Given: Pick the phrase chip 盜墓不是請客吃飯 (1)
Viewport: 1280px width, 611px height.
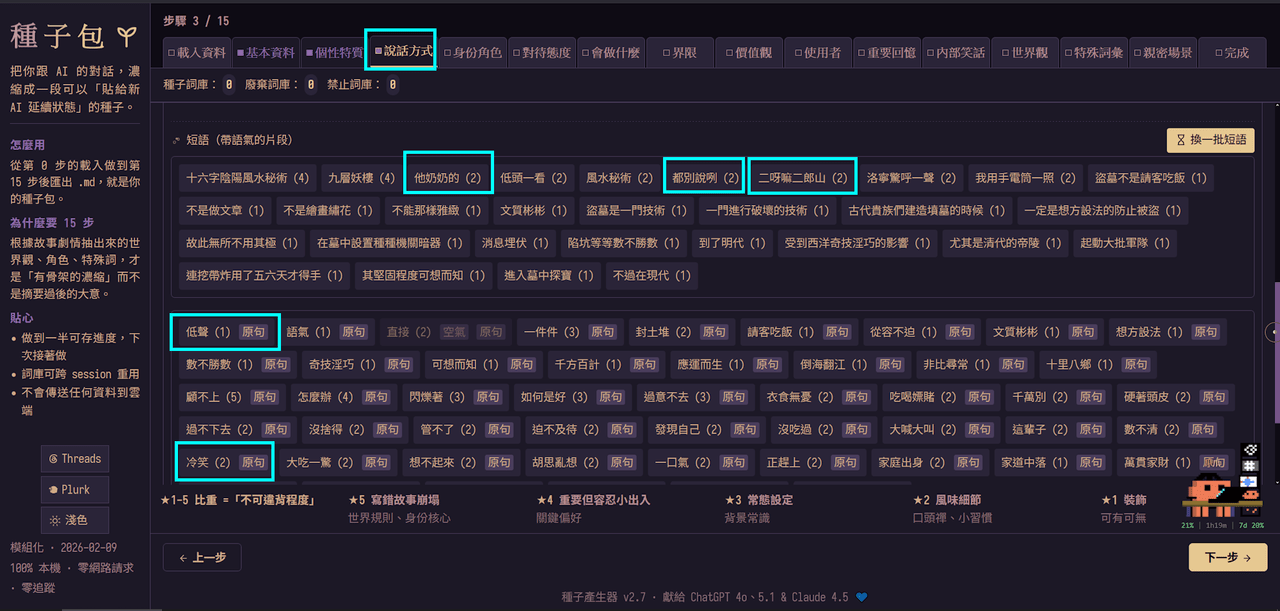Looking at the screenshot, I should tap(1149, 178).
